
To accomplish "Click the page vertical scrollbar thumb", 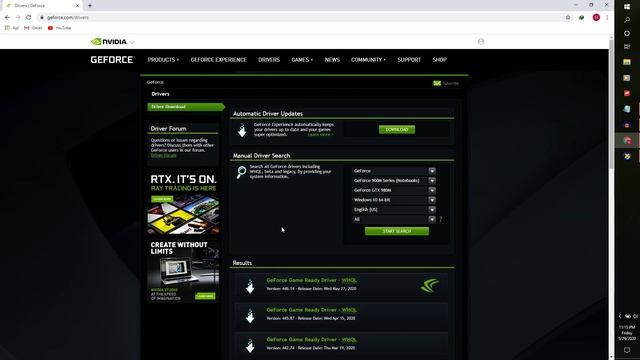I will click(x=611, y=104).
